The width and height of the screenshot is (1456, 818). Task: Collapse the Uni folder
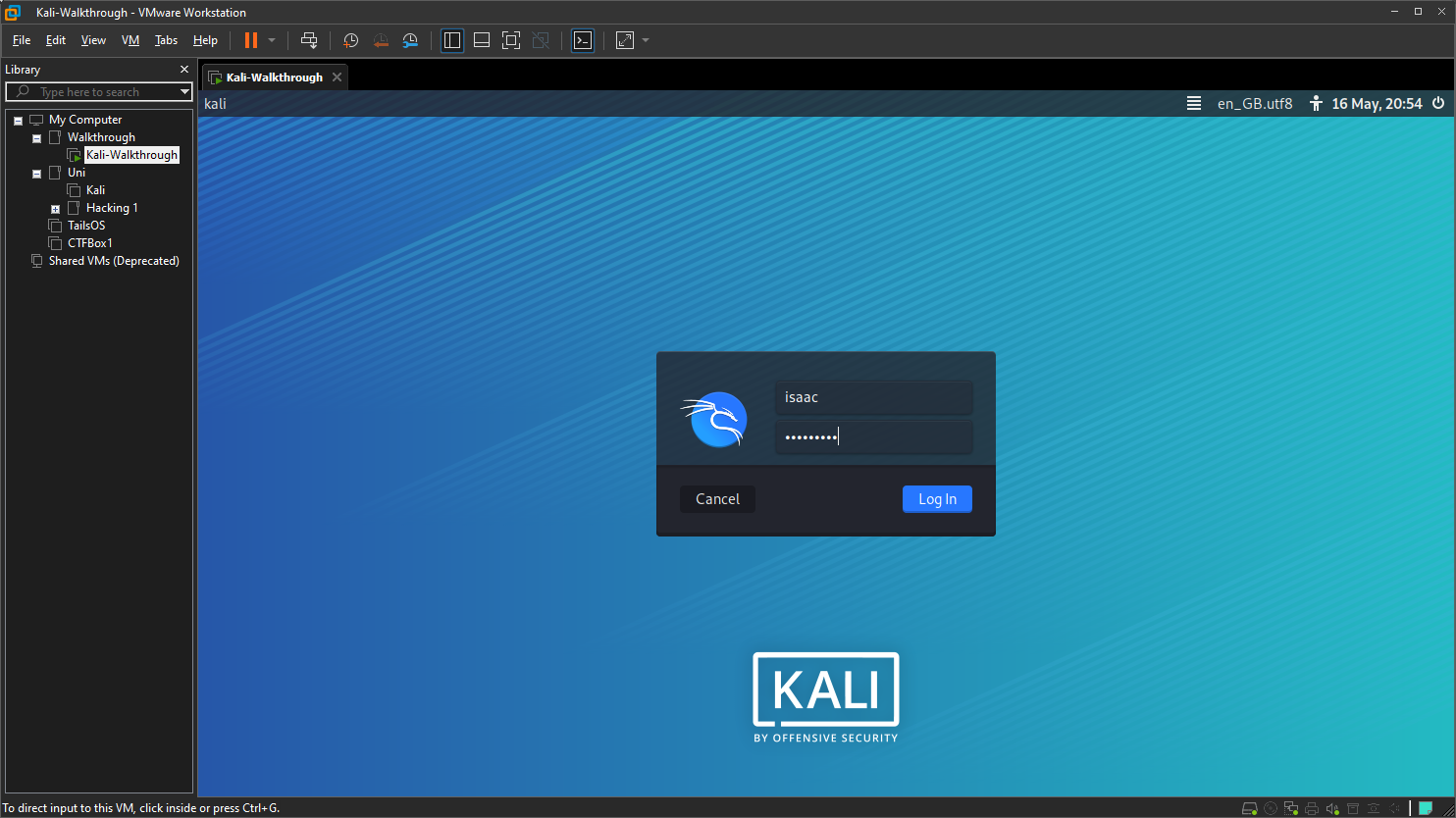(x=37, y=174)
